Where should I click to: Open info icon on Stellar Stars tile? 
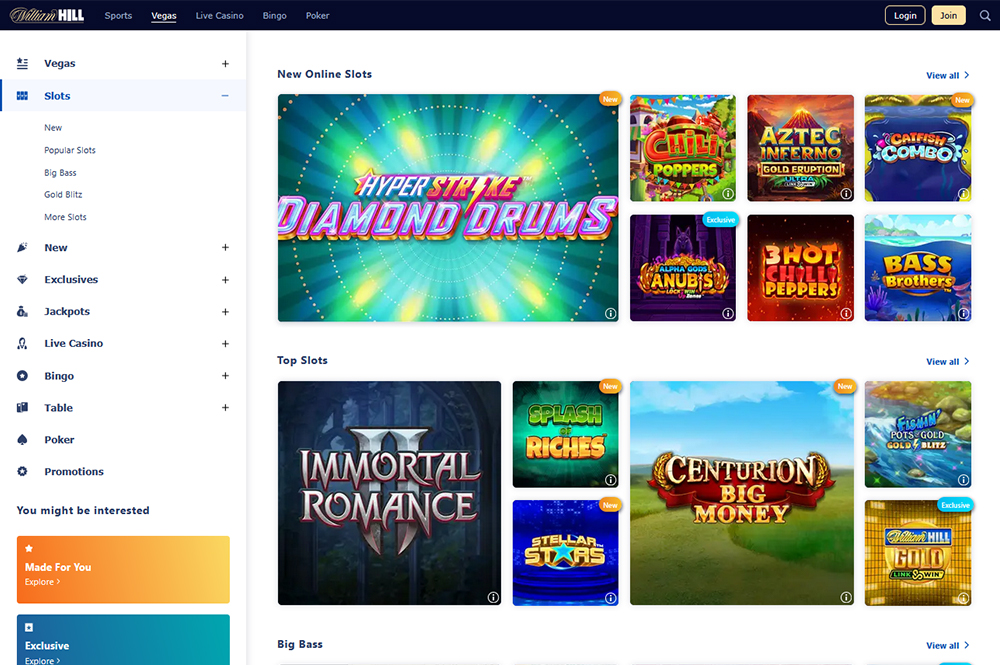(610, 597)
